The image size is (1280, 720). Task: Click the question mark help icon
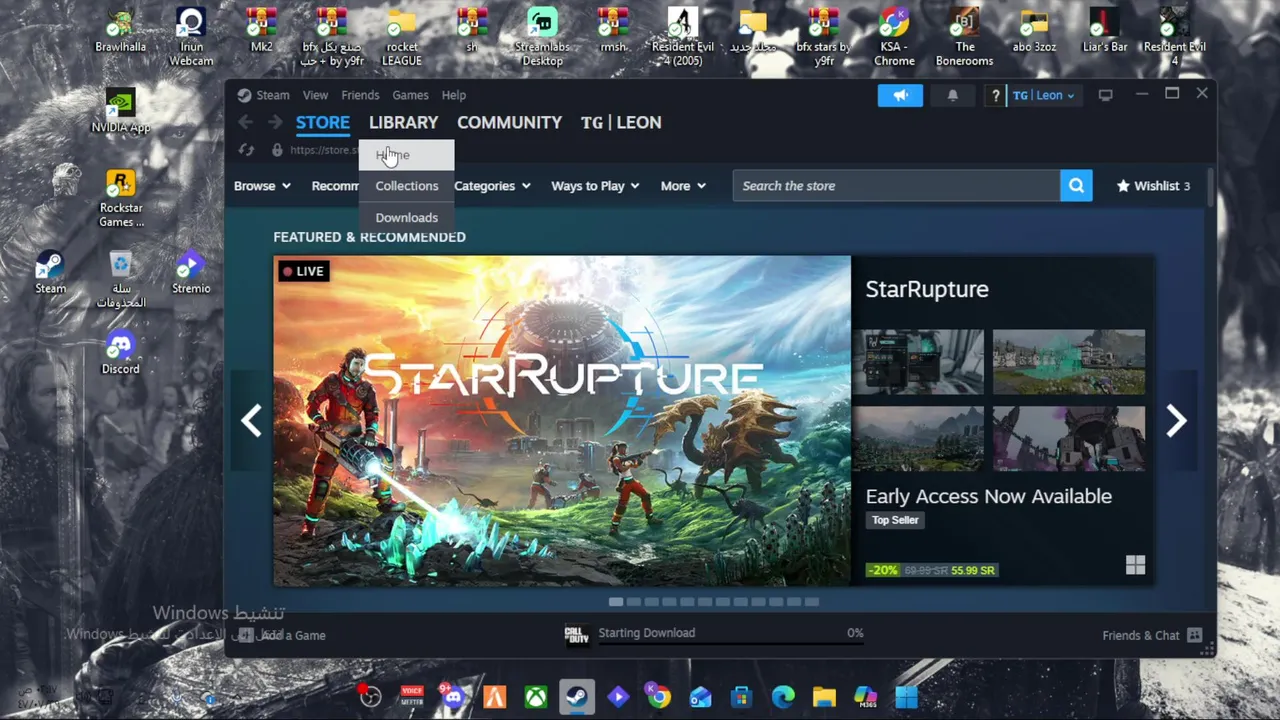point(995,95)
